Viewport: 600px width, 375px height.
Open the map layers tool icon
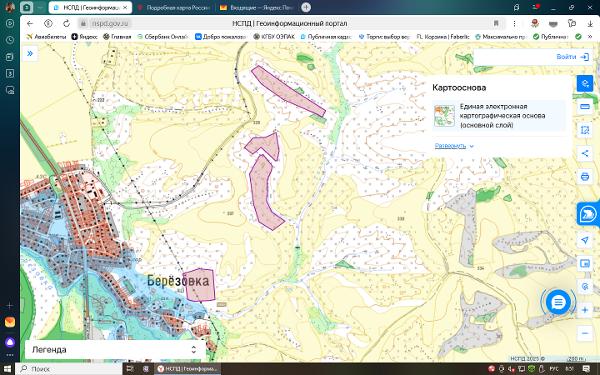click(x=585, y=83)
